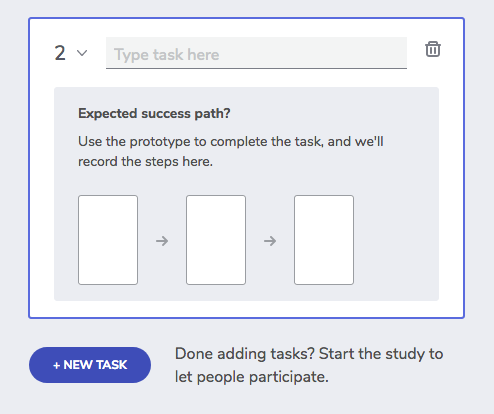Click the 'Done adding tasks?' hint text
The image size is (494, 414).
(x=245, y=354)
